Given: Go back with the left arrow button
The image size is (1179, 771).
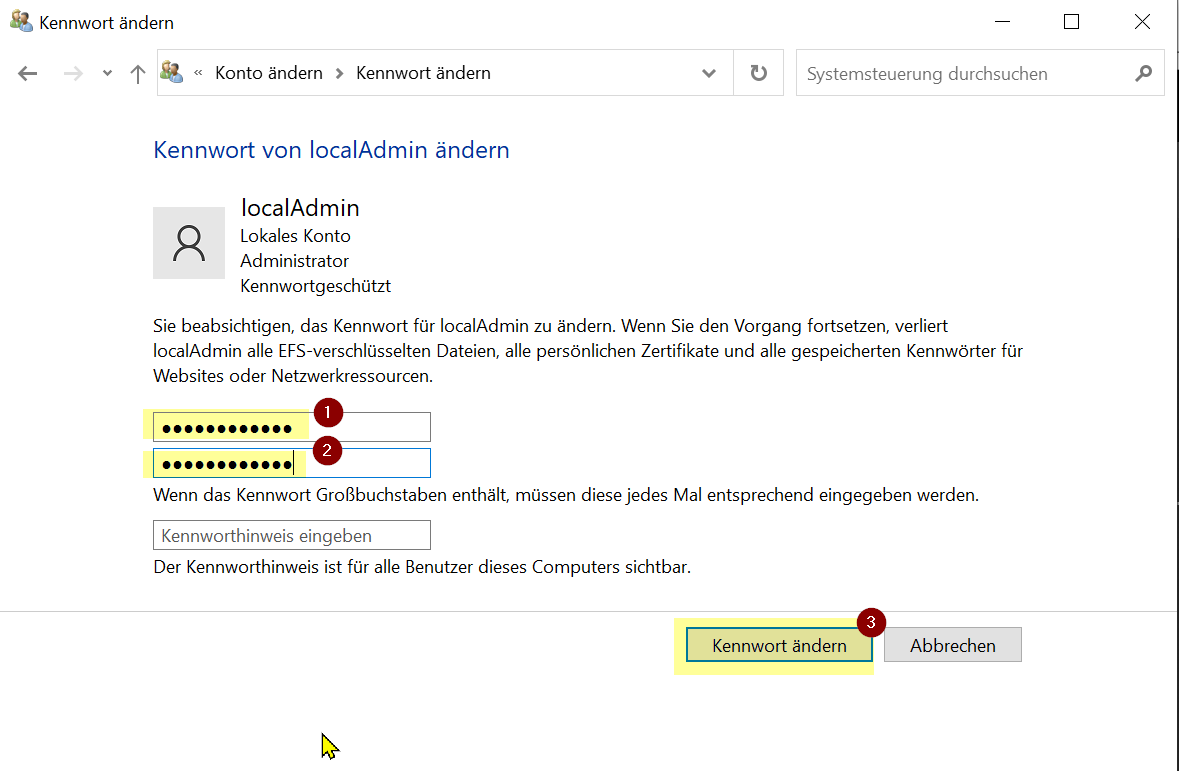Looking at the screenshot, I should pos(28,74).
